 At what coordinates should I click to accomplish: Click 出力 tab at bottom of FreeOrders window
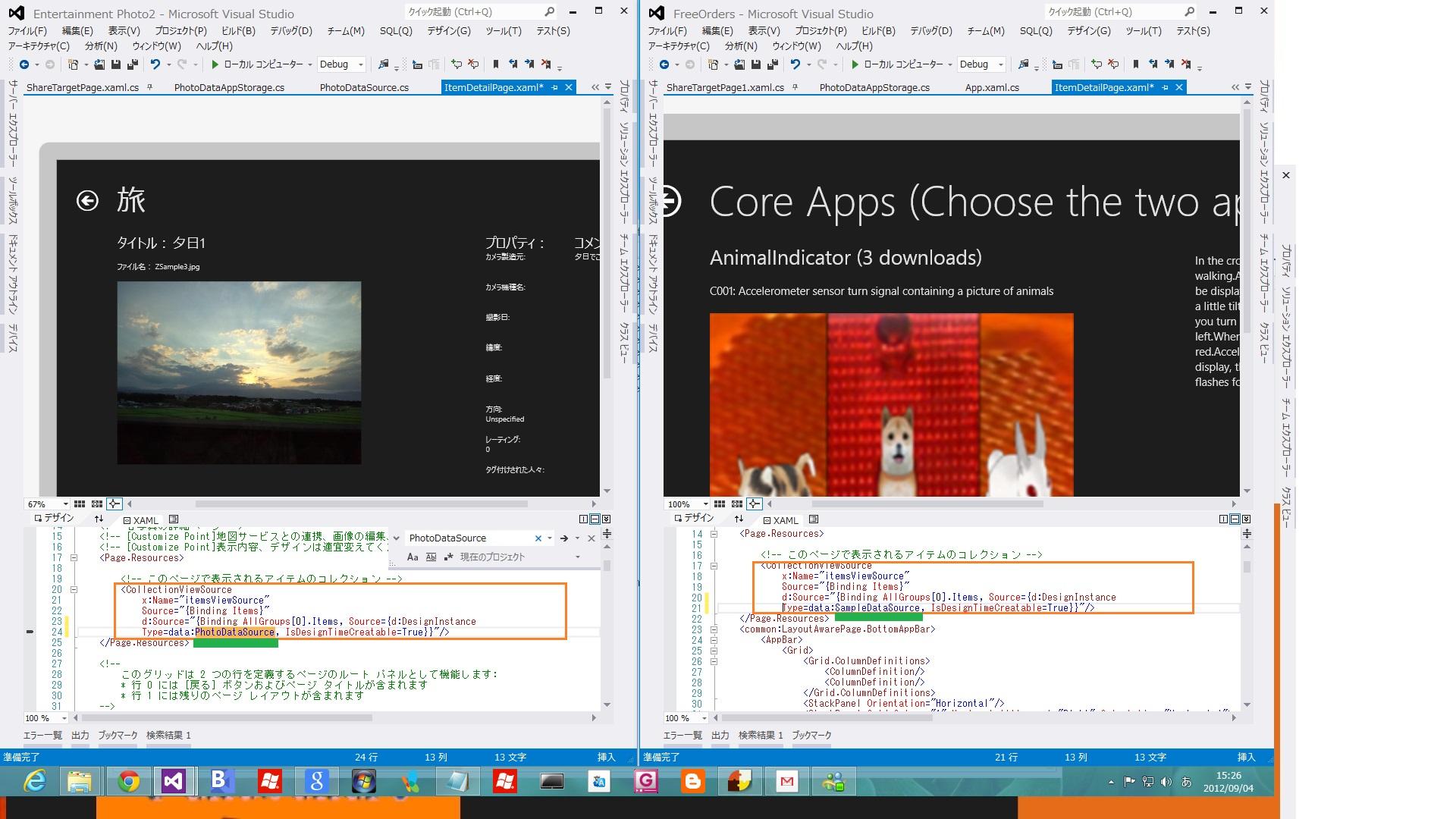[720, 735]
